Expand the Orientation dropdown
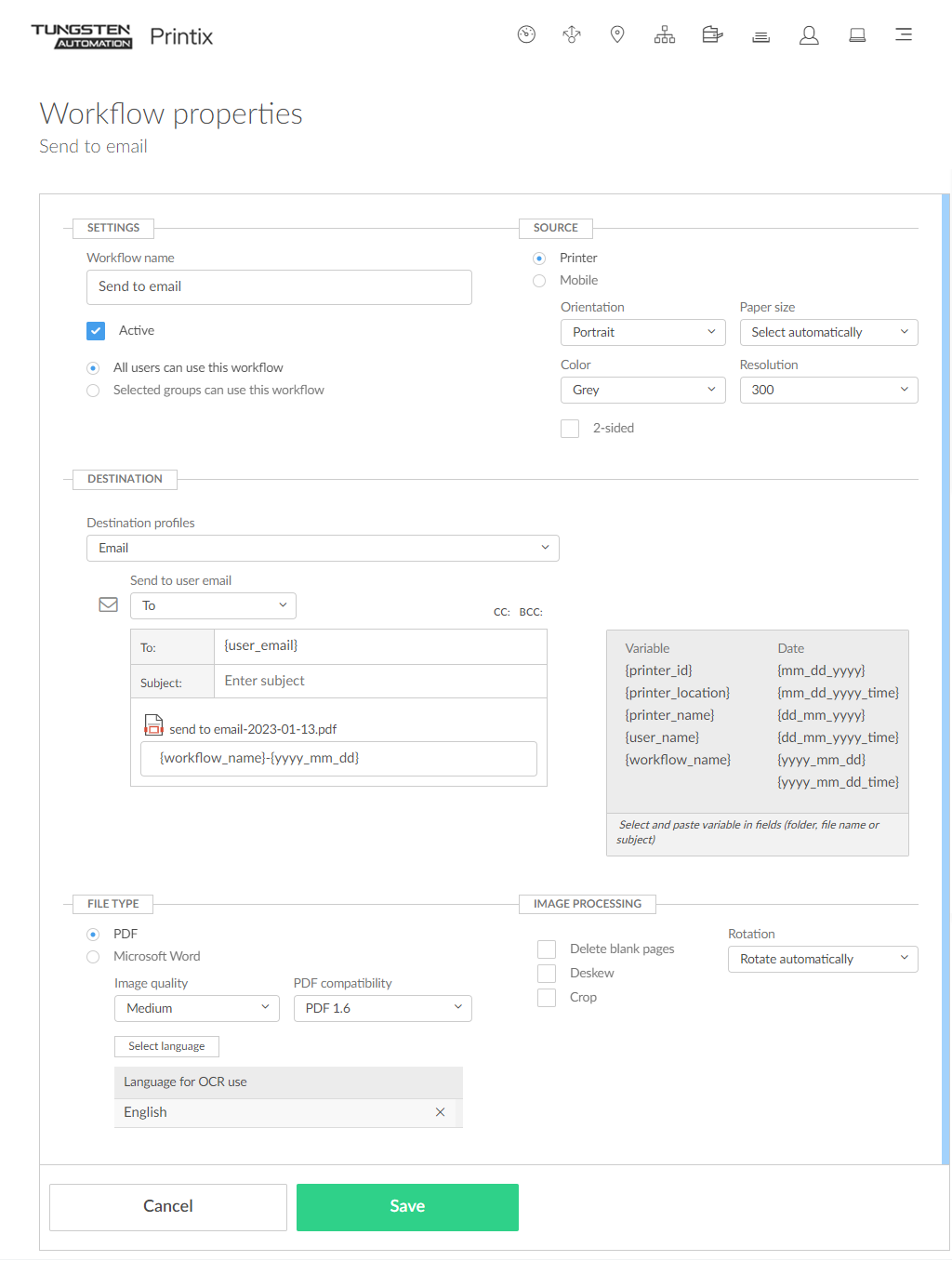The height and width of the screenshot is (1261, 952). point(642,333)
